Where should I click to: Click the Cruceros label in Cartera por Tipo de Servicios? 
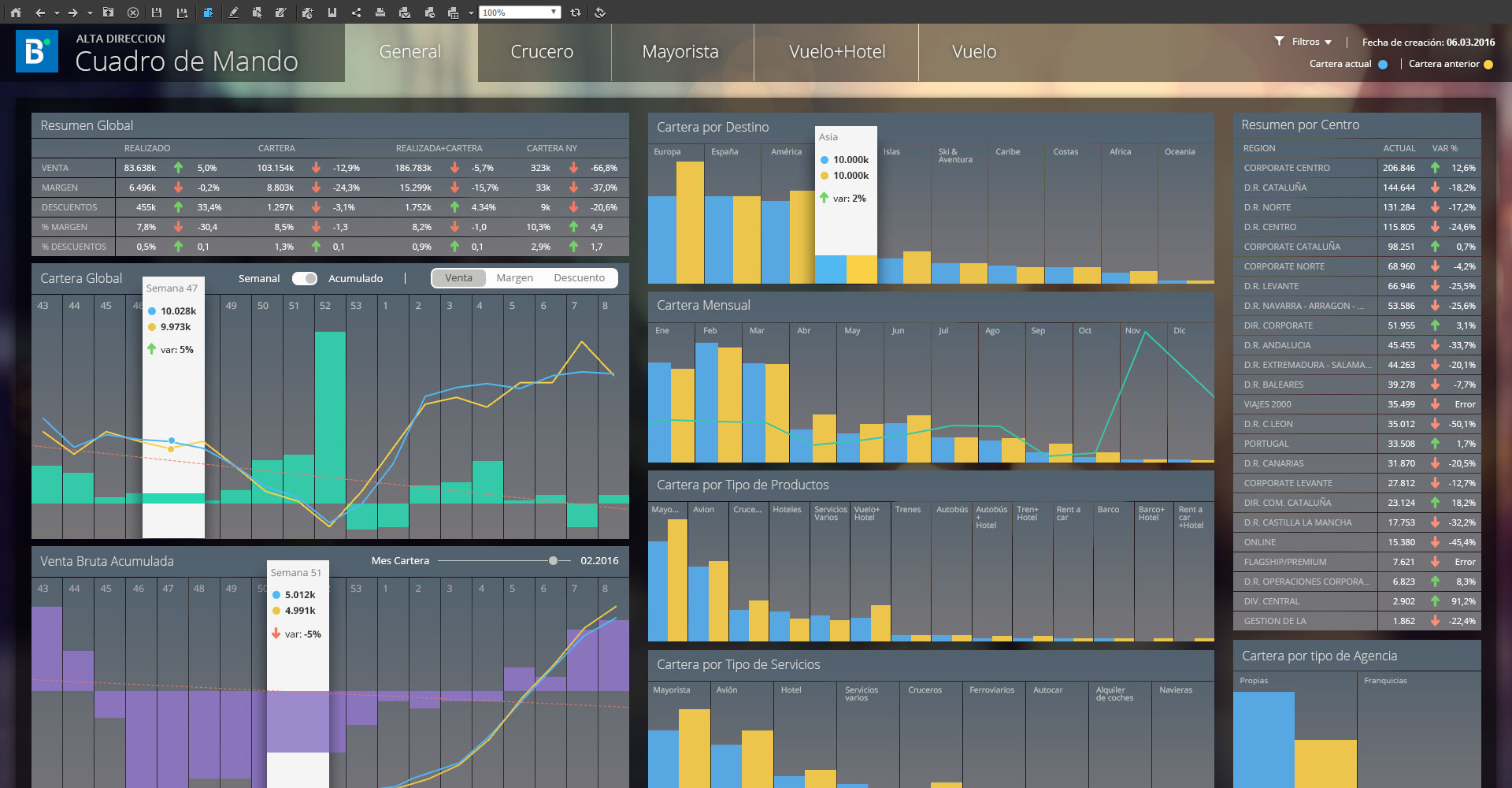(925, 690)
